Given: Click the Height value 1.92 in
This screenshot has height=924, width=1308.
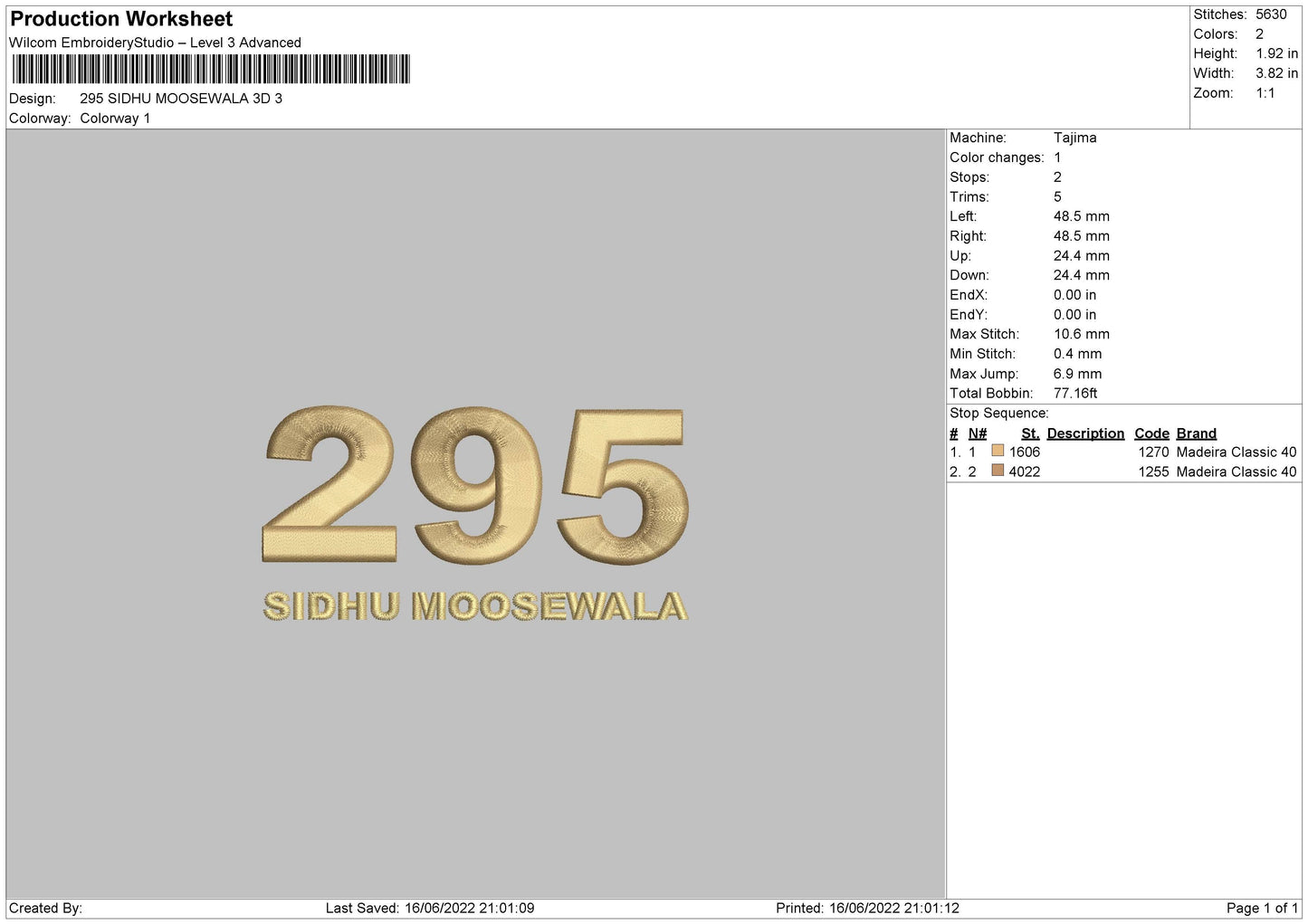Looking at the screenshot, I should 1276,54.
